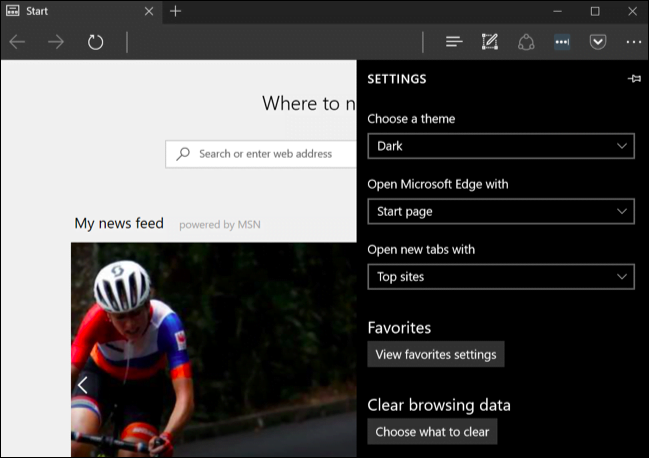Click the Forward navigation arrow
649x458 pixels.
point(56,42)
